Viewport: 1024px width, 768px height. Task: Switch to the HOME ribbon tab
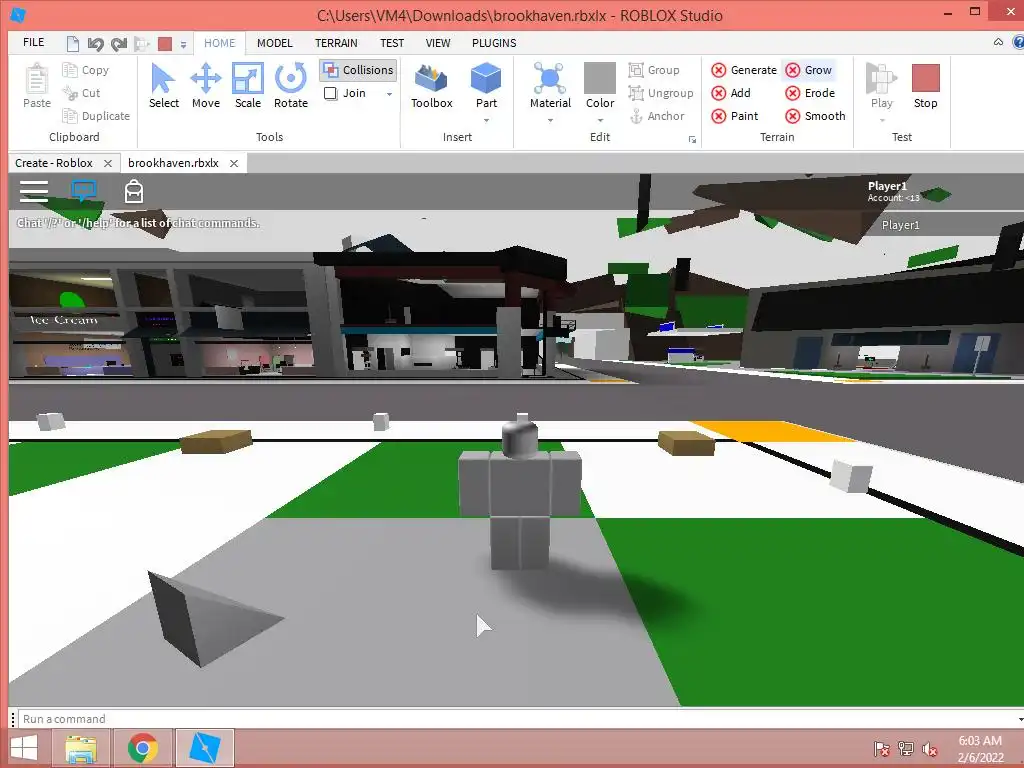(x=219, y=42)
